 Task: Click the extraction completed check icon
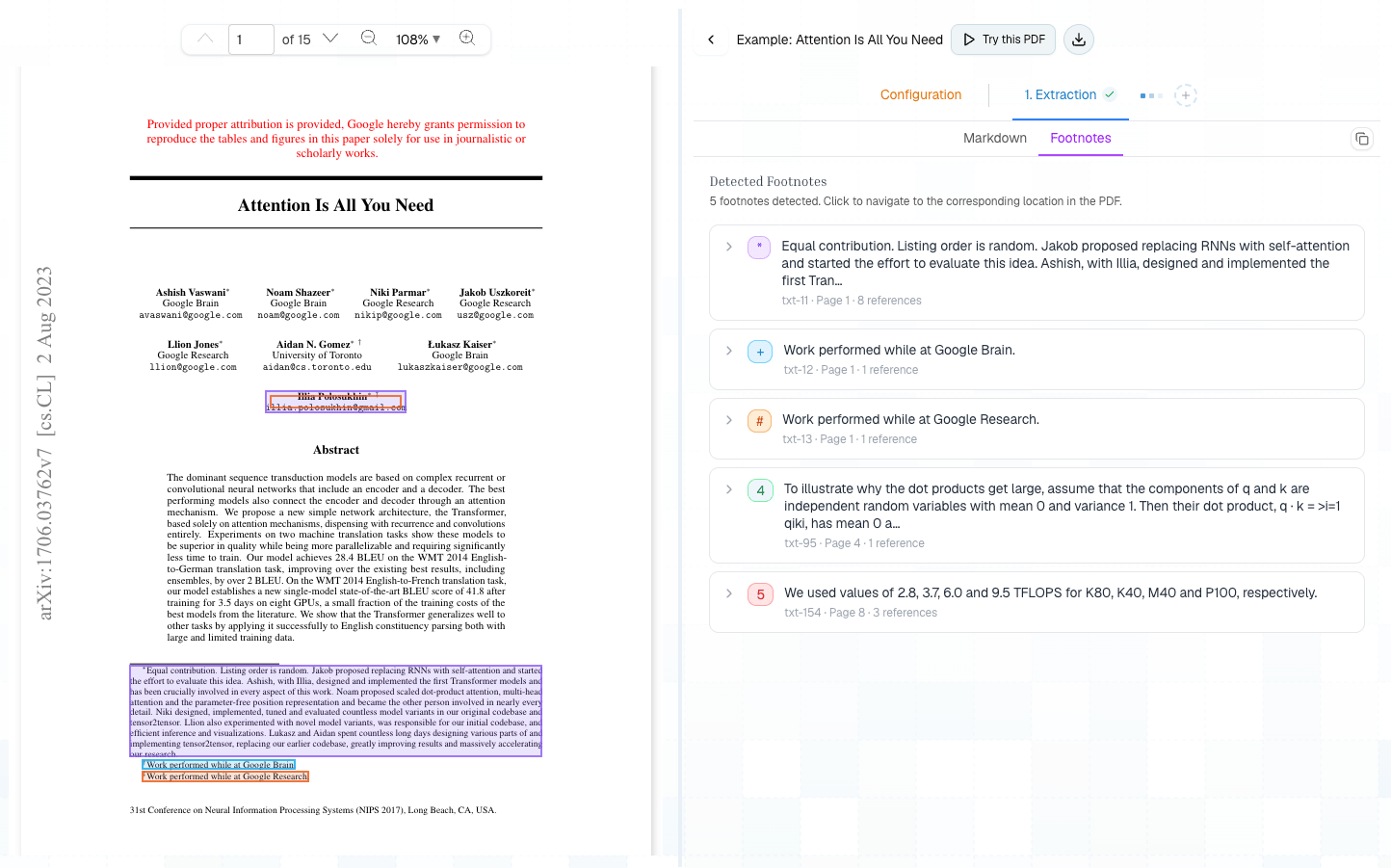point(1110,94)
